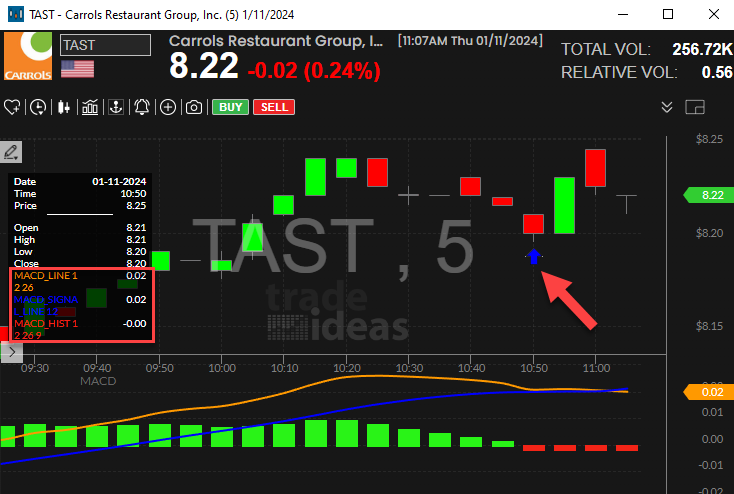Expand the side panel arrow button
The image size is (734, 494).
tap(11, 352)
